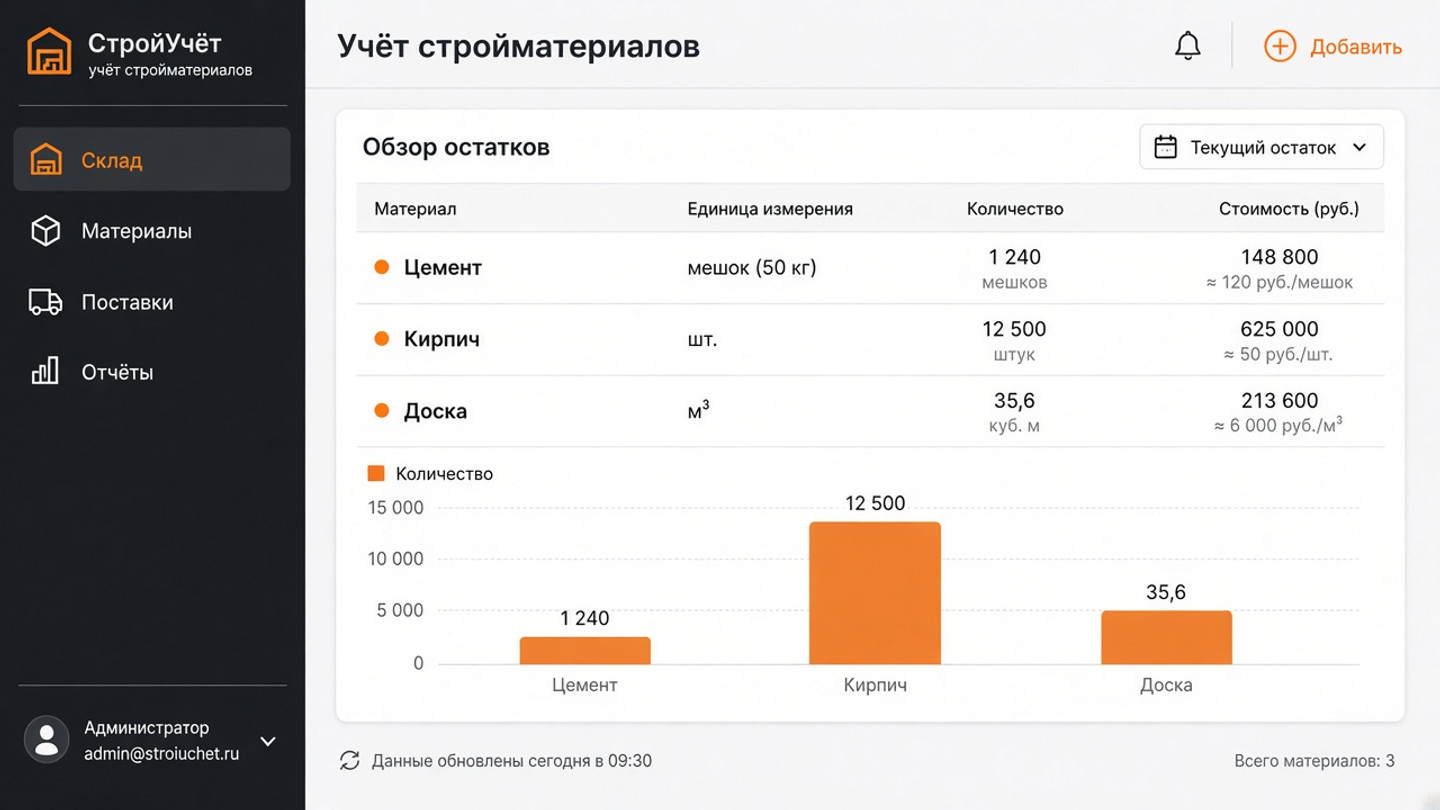Click the Количество column header

click(x=1015, y=209)
